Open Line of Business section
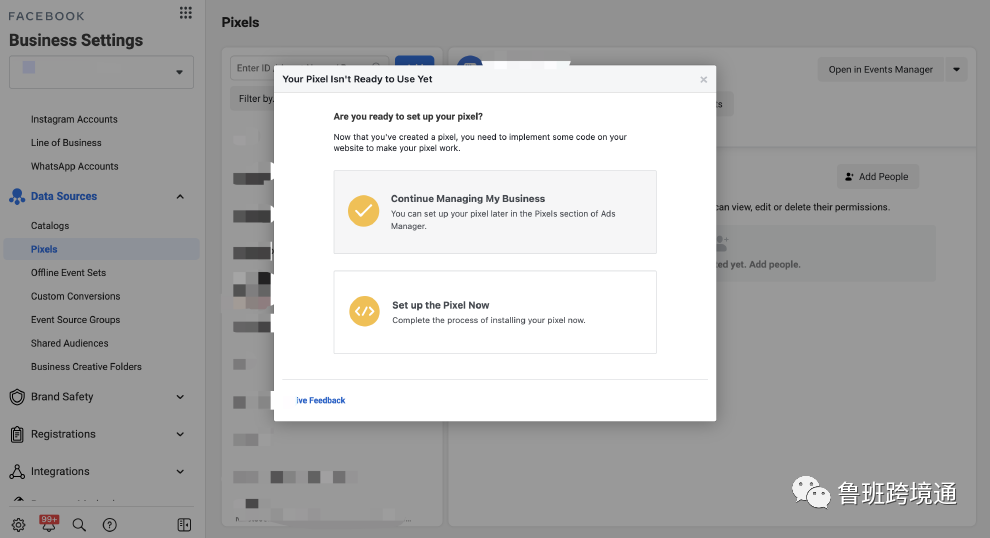 66,143
